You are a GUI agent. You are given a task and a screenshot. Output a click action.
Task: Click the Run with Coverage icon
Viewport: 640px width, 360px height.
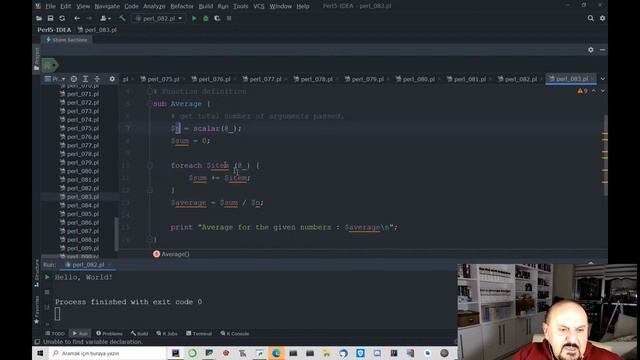tap(217, 18)
